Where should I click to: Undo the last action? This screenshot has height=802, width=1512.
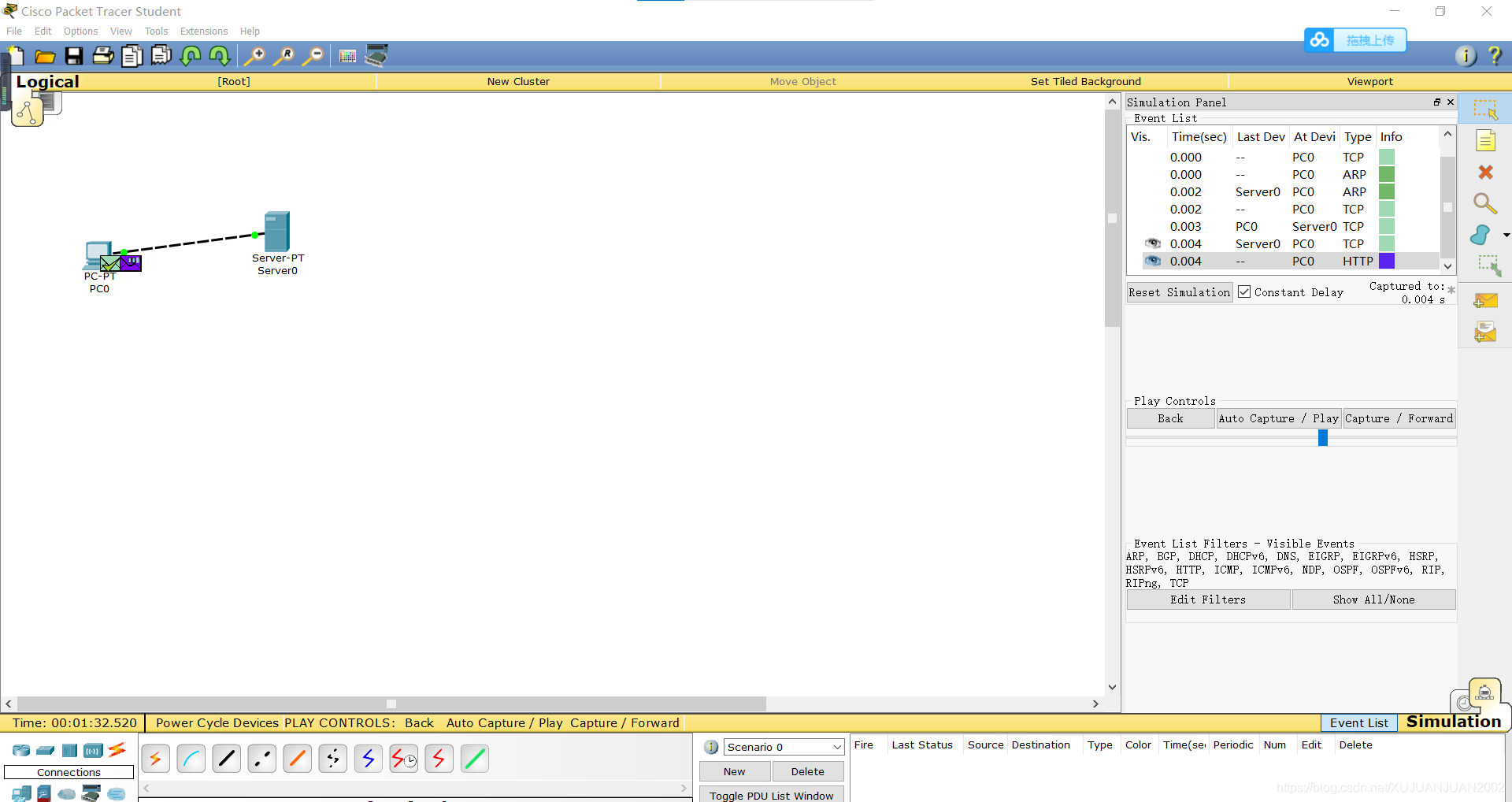coord(191,56)
